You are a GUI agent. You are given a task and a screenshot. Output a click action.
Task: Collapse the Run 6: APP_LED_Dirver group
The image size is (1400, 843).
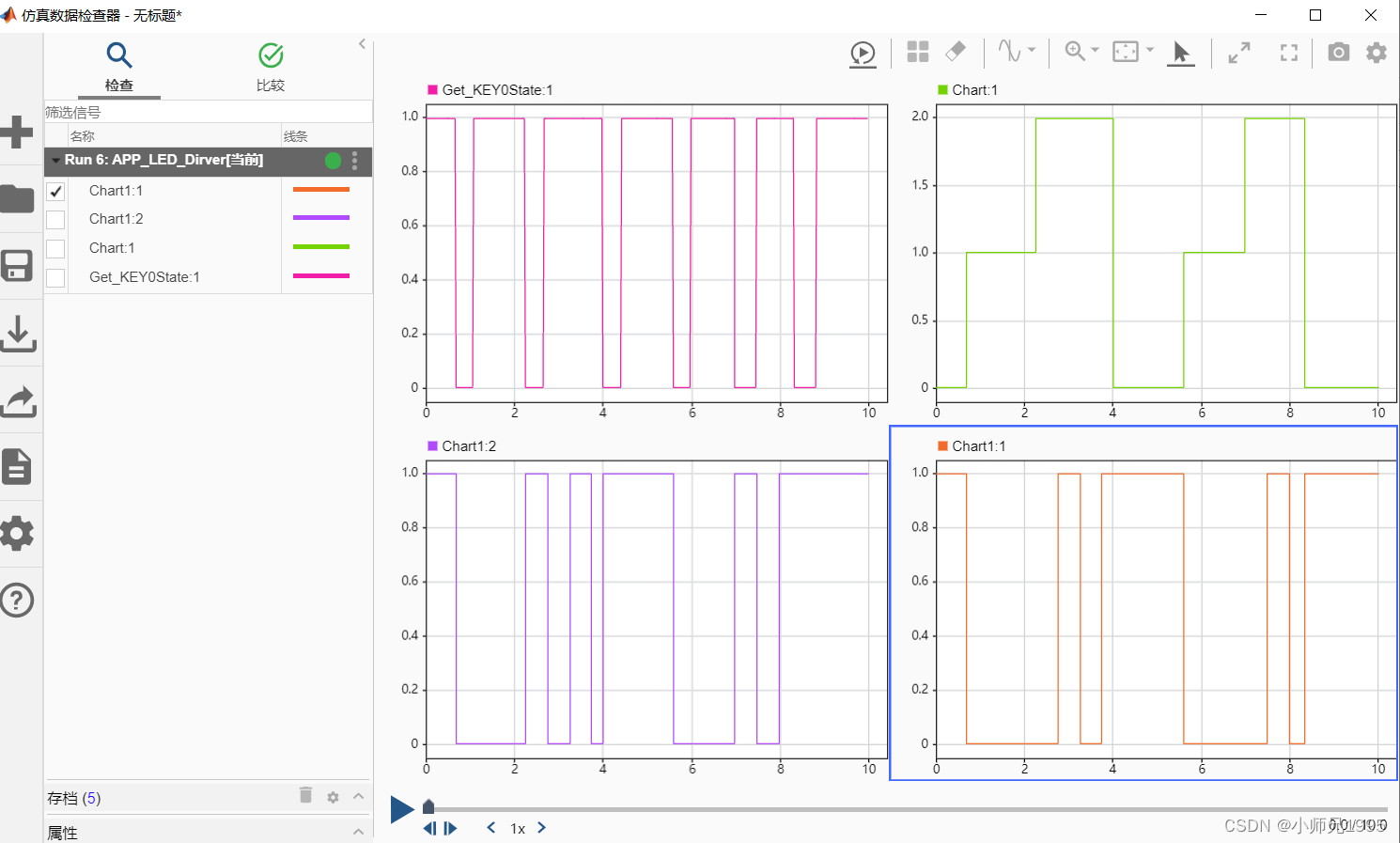55,161
